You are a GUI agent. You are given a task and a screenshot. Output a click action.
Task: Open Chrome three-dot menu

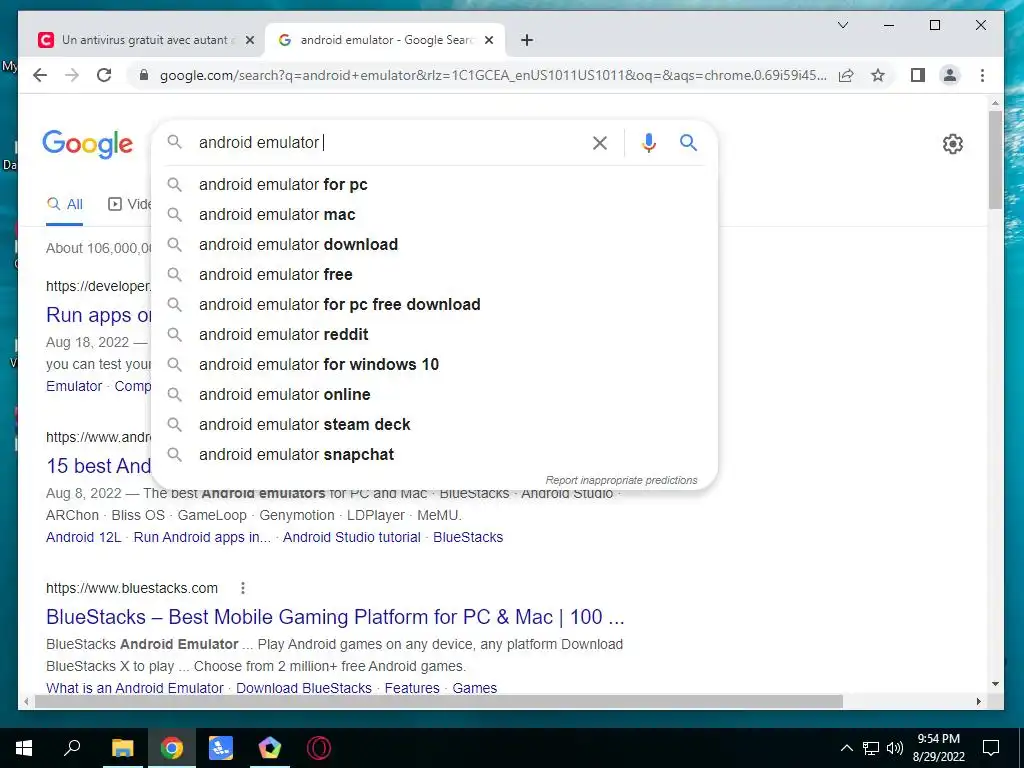click(982, 75)
